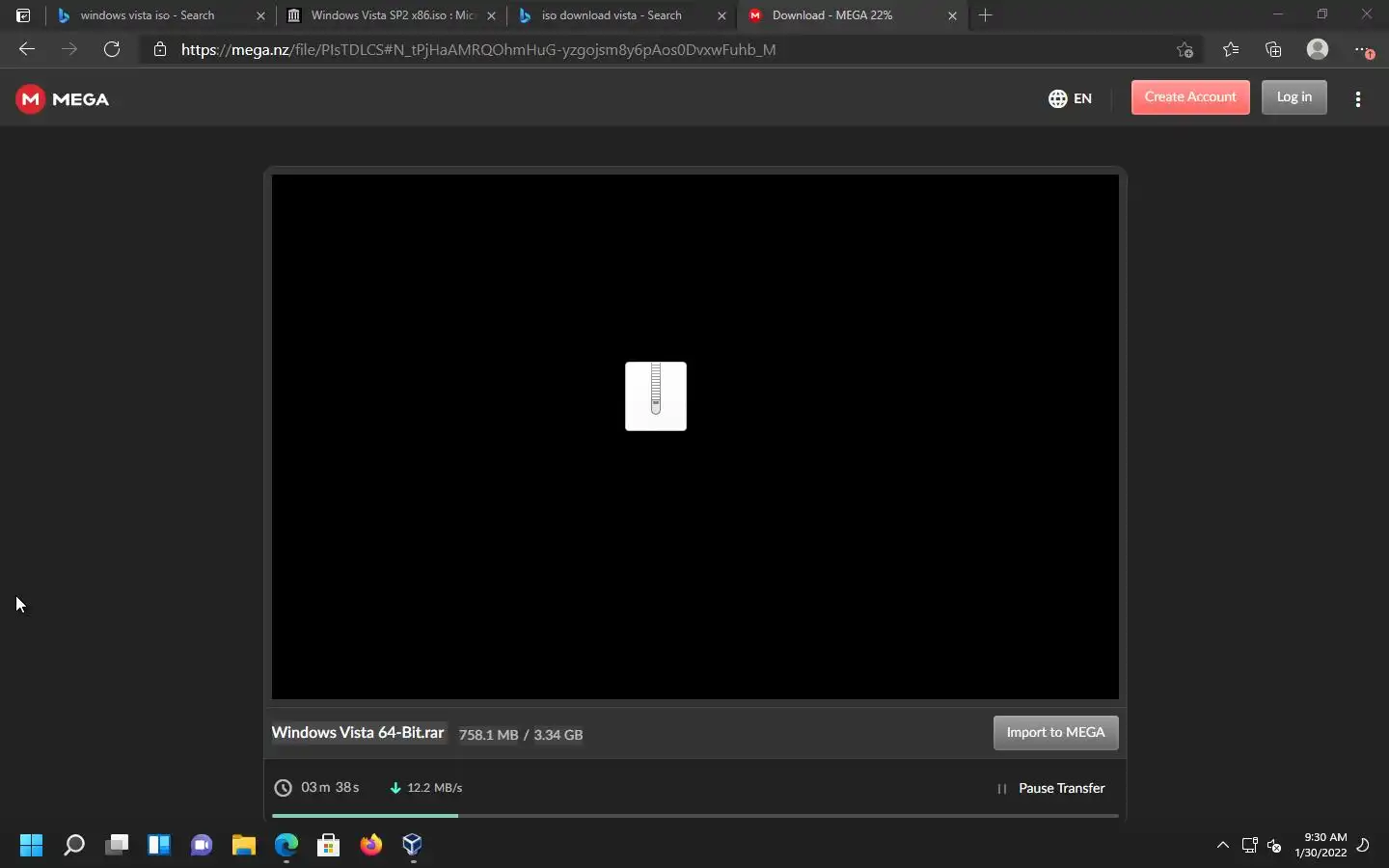
Task: Open the Favorites list icon
Action: tap(1231, 50)
